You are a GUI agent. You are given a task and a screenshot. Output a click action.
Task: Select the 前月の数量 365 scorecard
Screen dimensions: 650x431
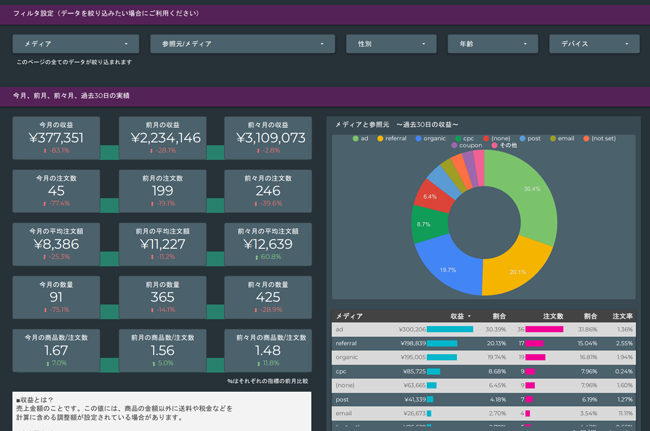click(x=162, y=298)
